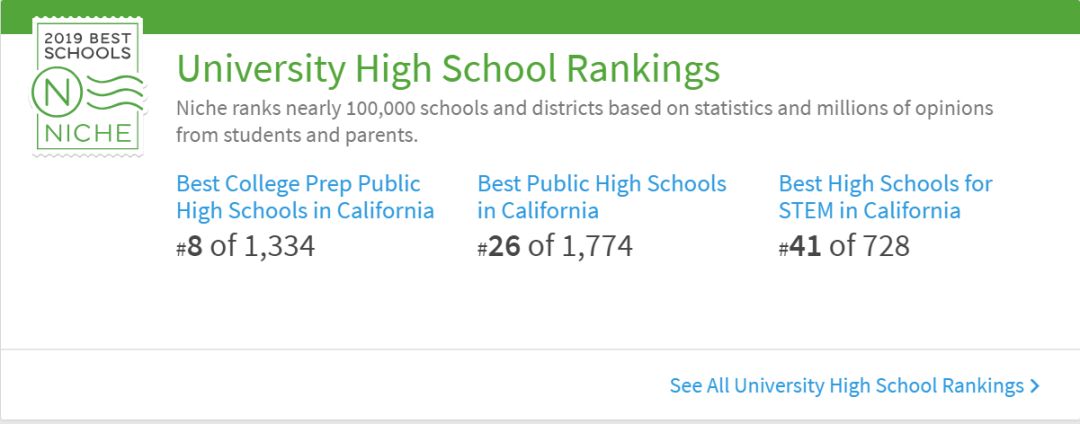Screen dimensions: 1080x424
Task: Click the #26 of 1,774 ranking value
Action: 555,246
